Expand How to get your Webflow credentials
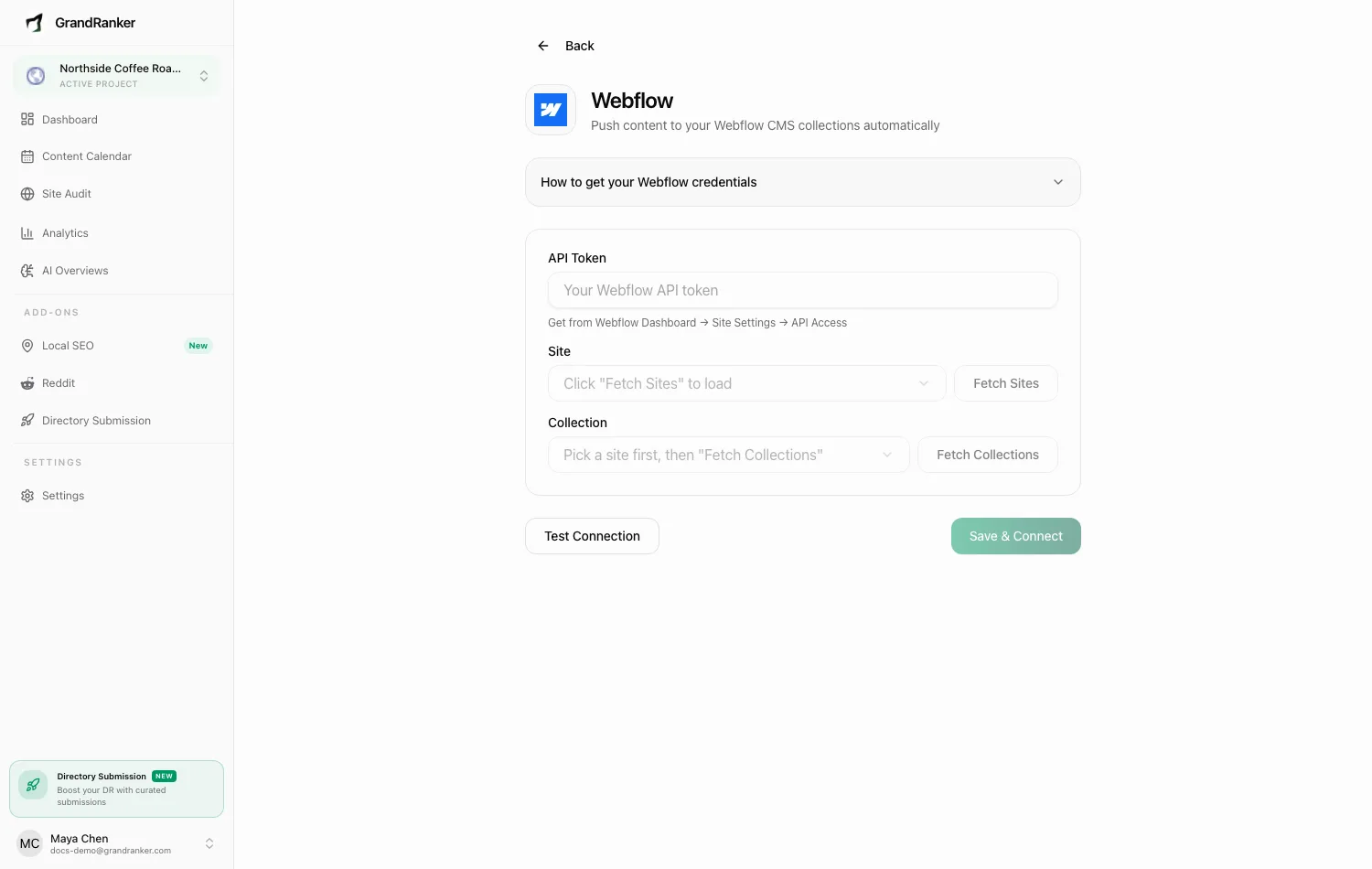The image size is (1372, 869). coord(803,182)
